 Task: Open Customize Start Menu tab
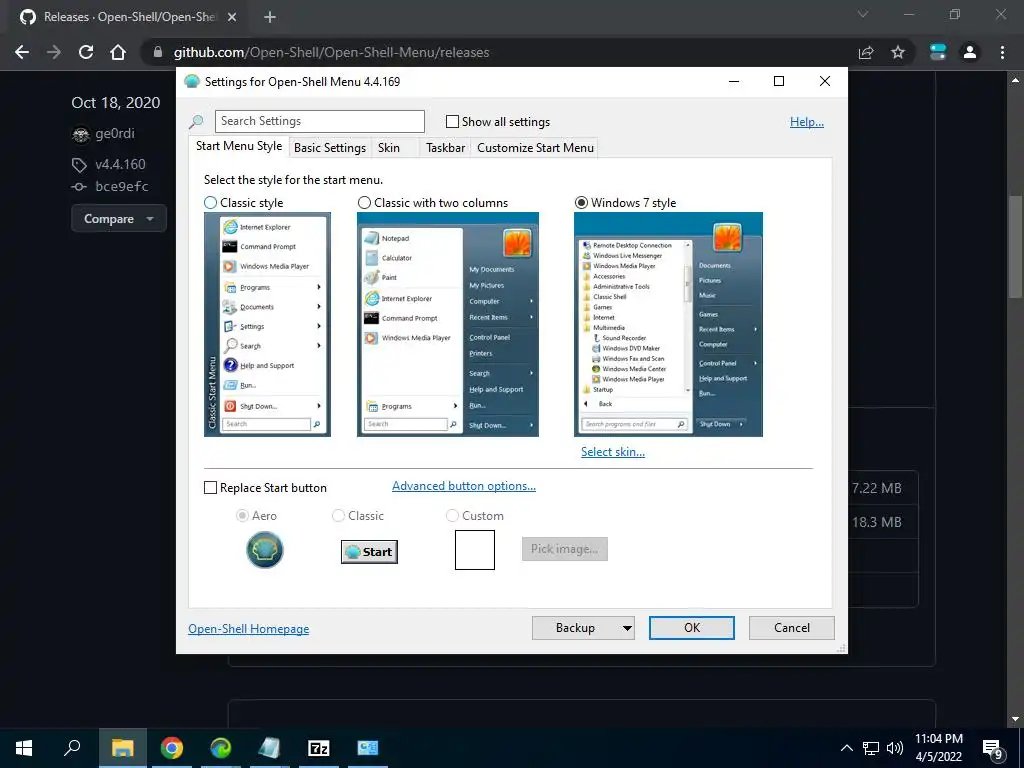pyautogui.click(x=536, y=148)
